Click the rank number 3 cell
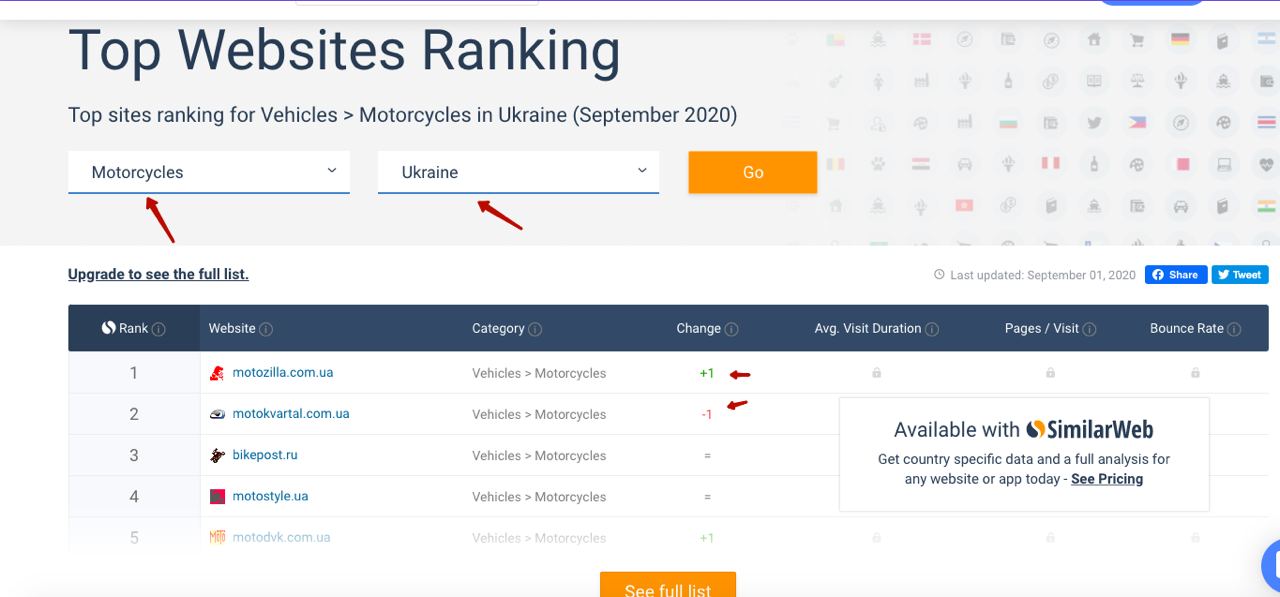 point(134,455)
